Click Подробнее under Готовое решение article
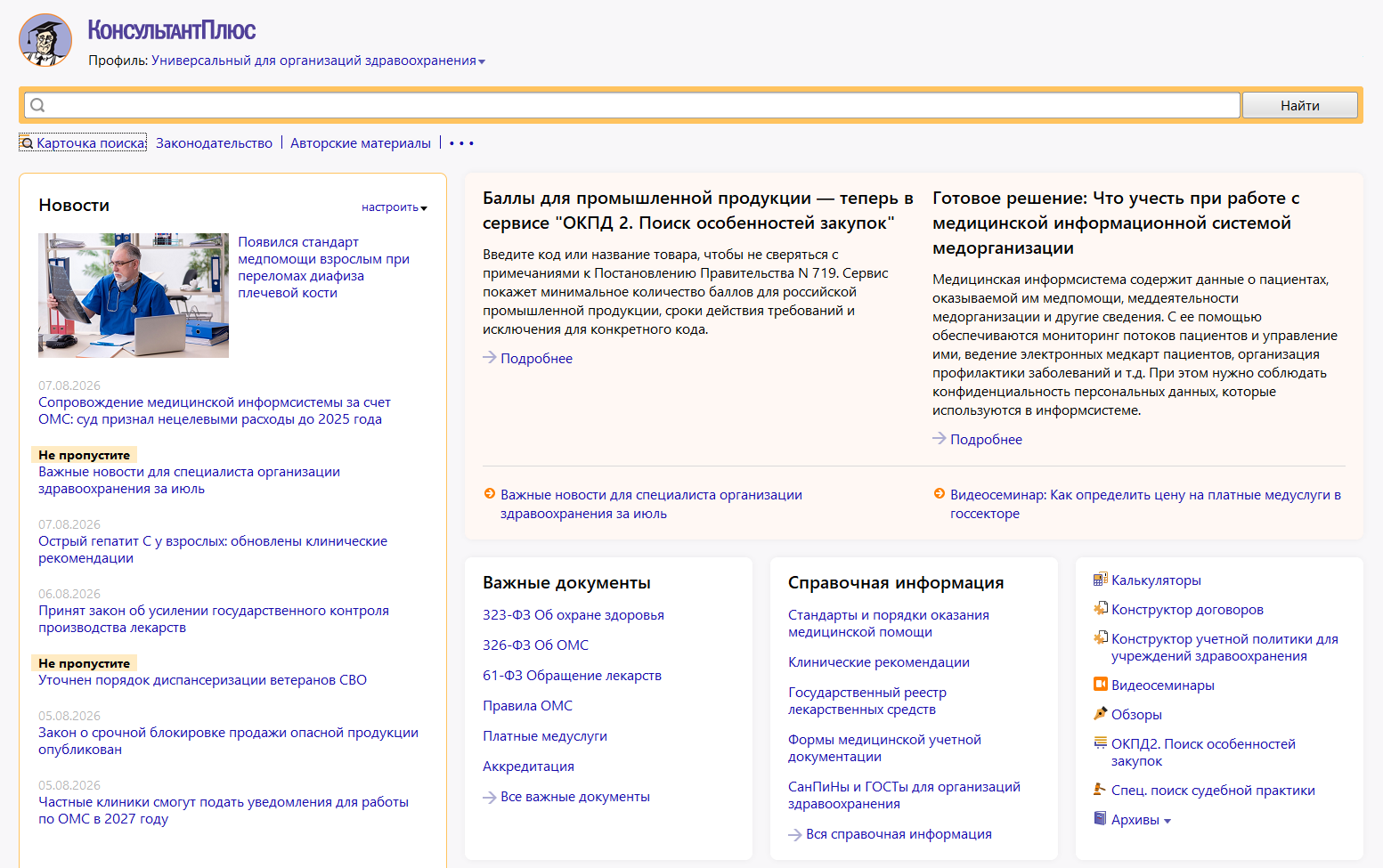Image resolution: width=1383 pixels, height=868 pixels. click(x=986, y=440)
